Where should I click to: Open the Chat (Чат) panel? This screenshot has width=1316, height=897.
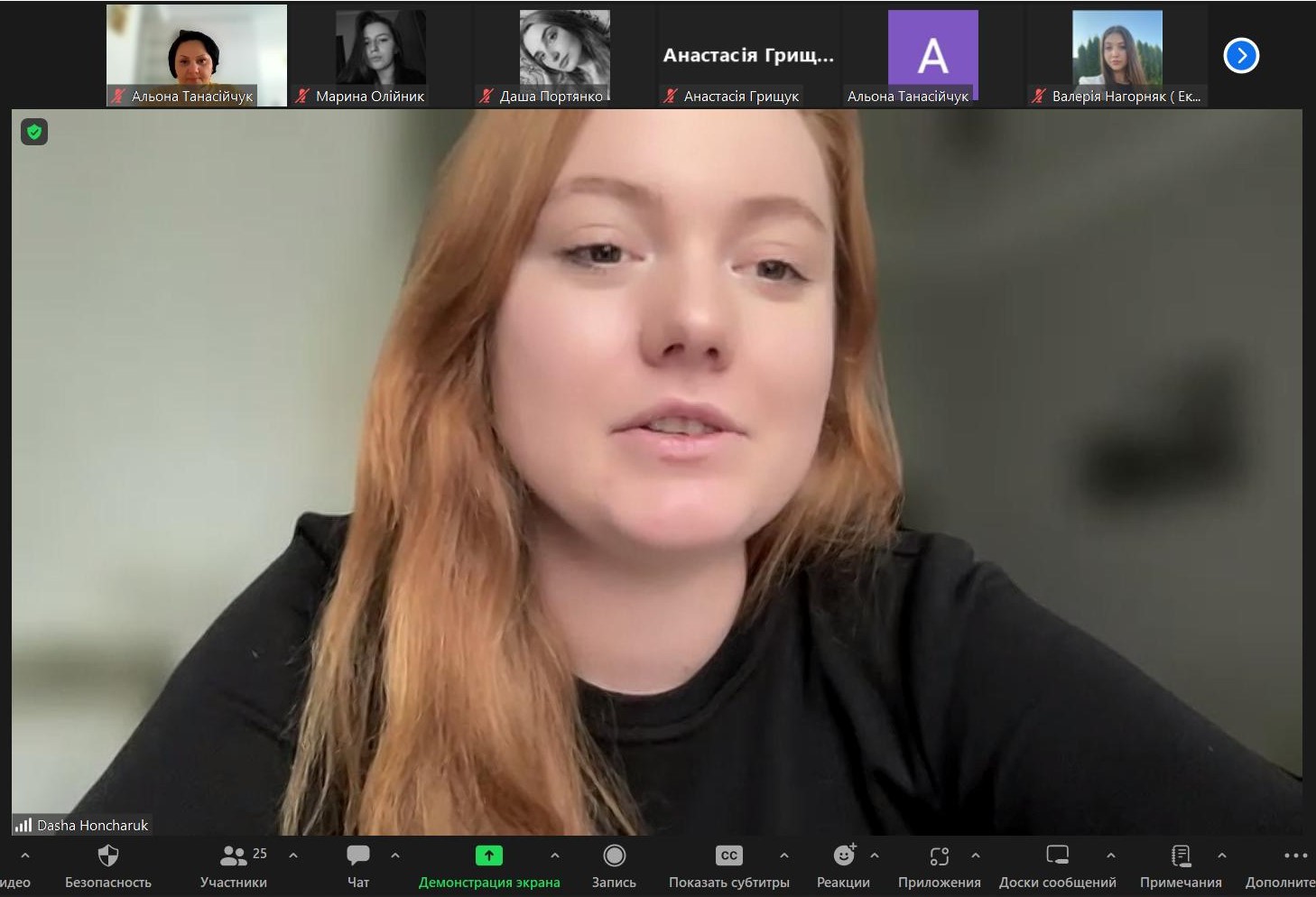(x=358, y=855)
